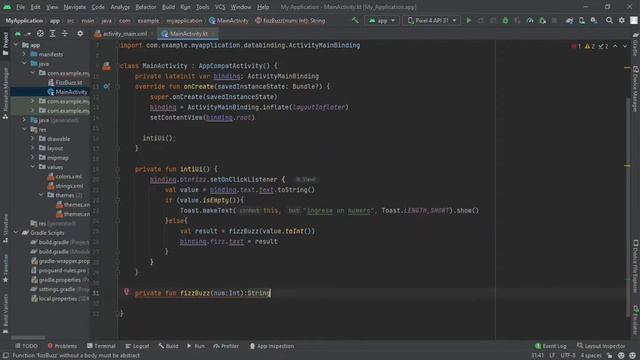Click the Resource Manager side tool button

pyautogui.click(x=5, y=93)
